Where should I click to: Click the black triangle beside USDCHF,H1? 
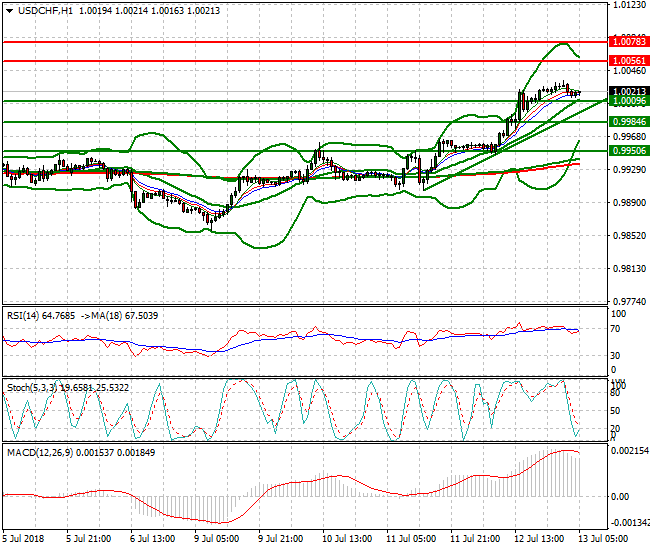(9, 11)
